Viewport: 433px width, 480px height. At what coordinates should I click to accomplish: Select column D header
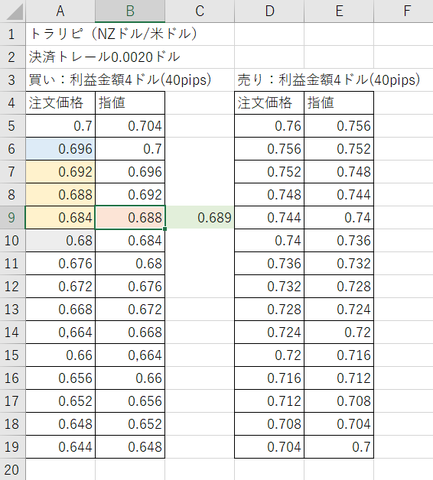tap(269, 11)
